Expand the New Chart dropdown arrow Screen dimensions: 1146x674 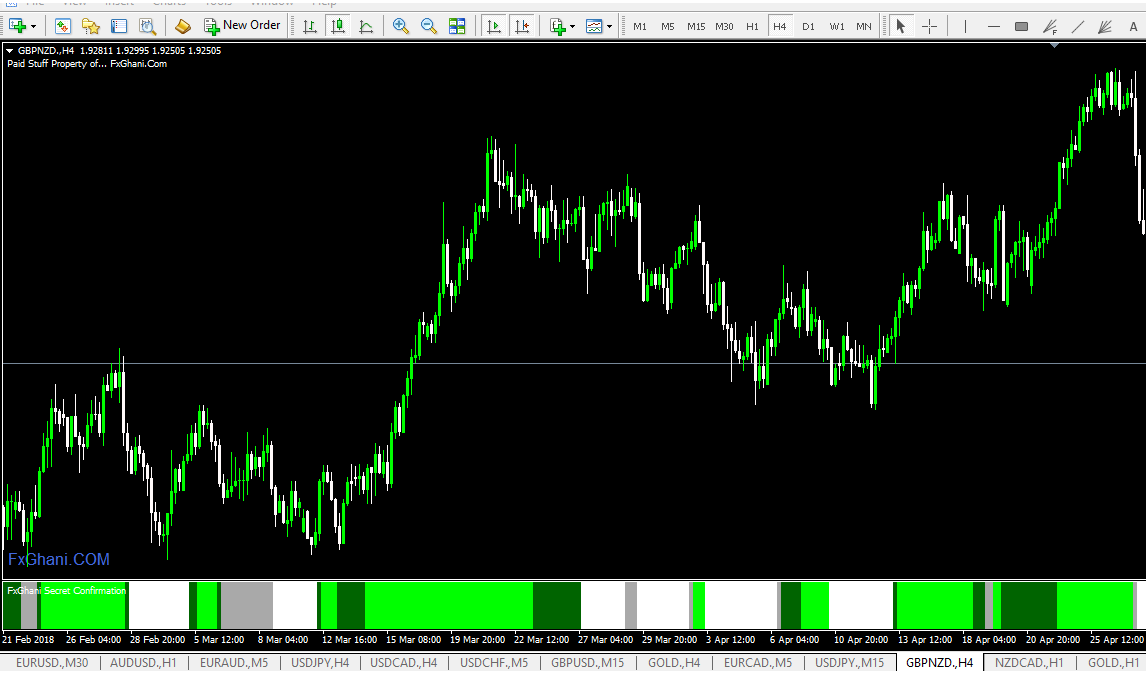(x=33, y=26)
